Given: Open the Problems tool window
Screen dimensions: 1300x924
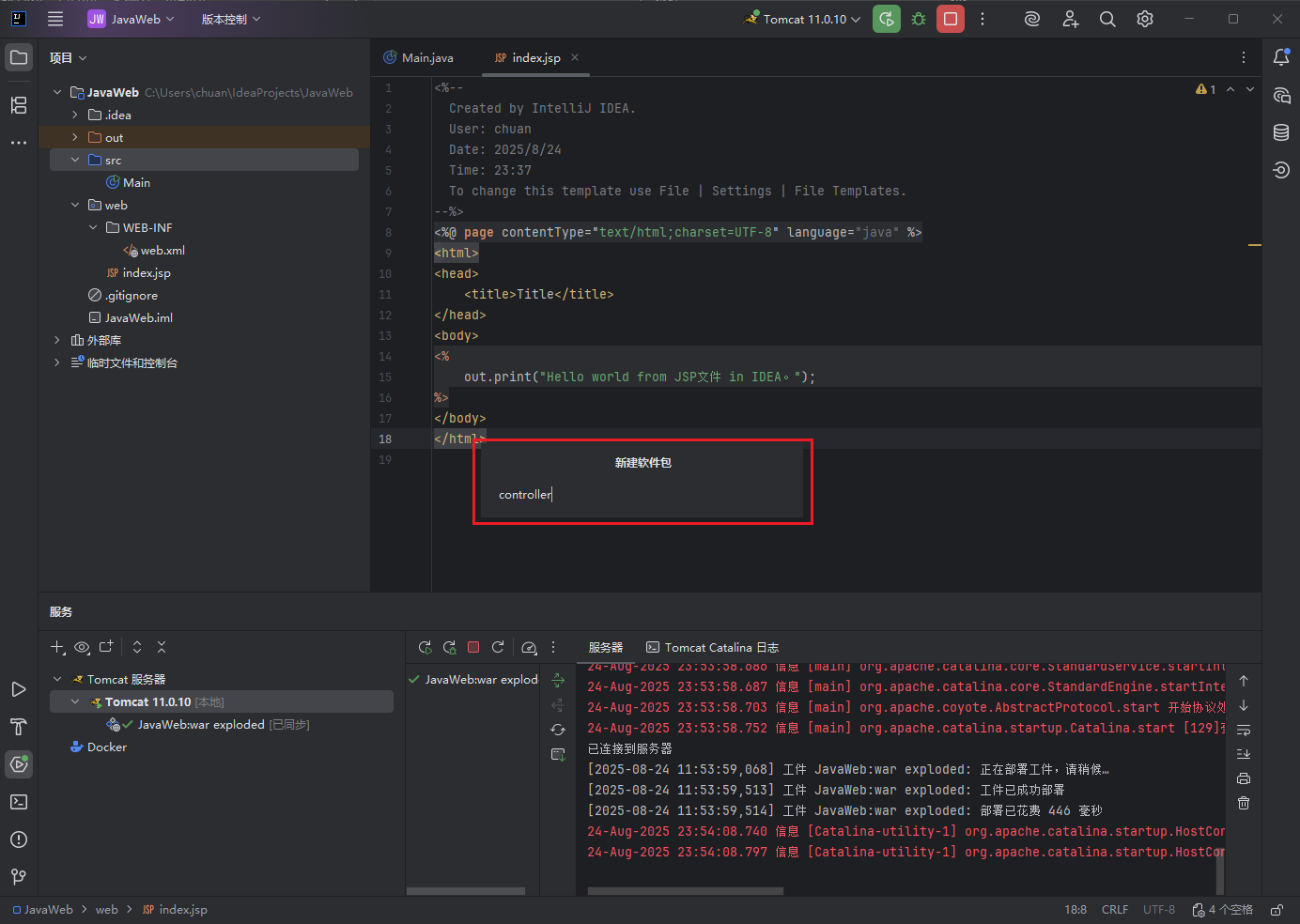Looking at the screenshot, I should point(19,839).
